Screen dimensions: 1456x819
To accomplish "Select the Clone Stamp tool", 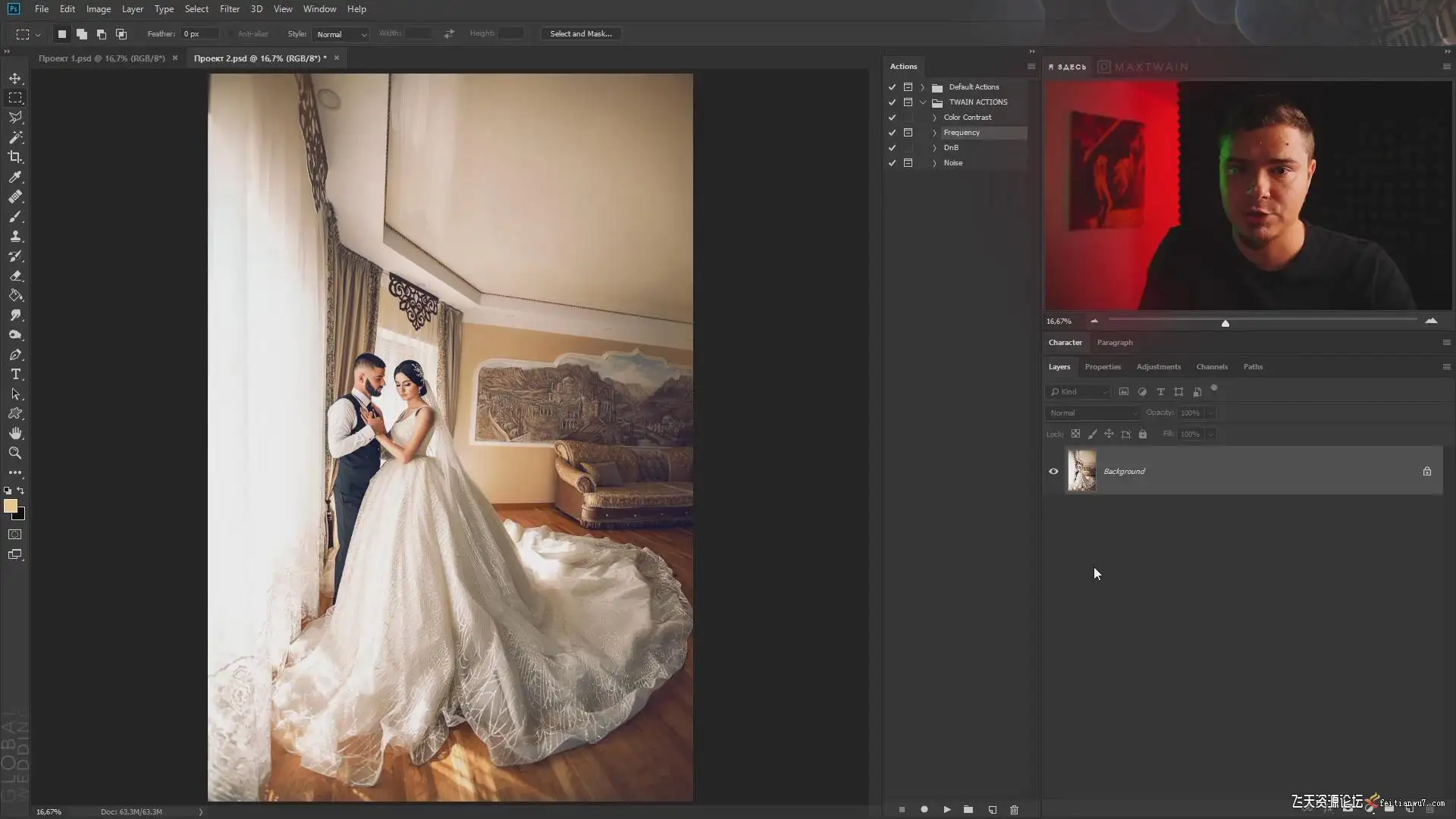I will coord(15,236).
